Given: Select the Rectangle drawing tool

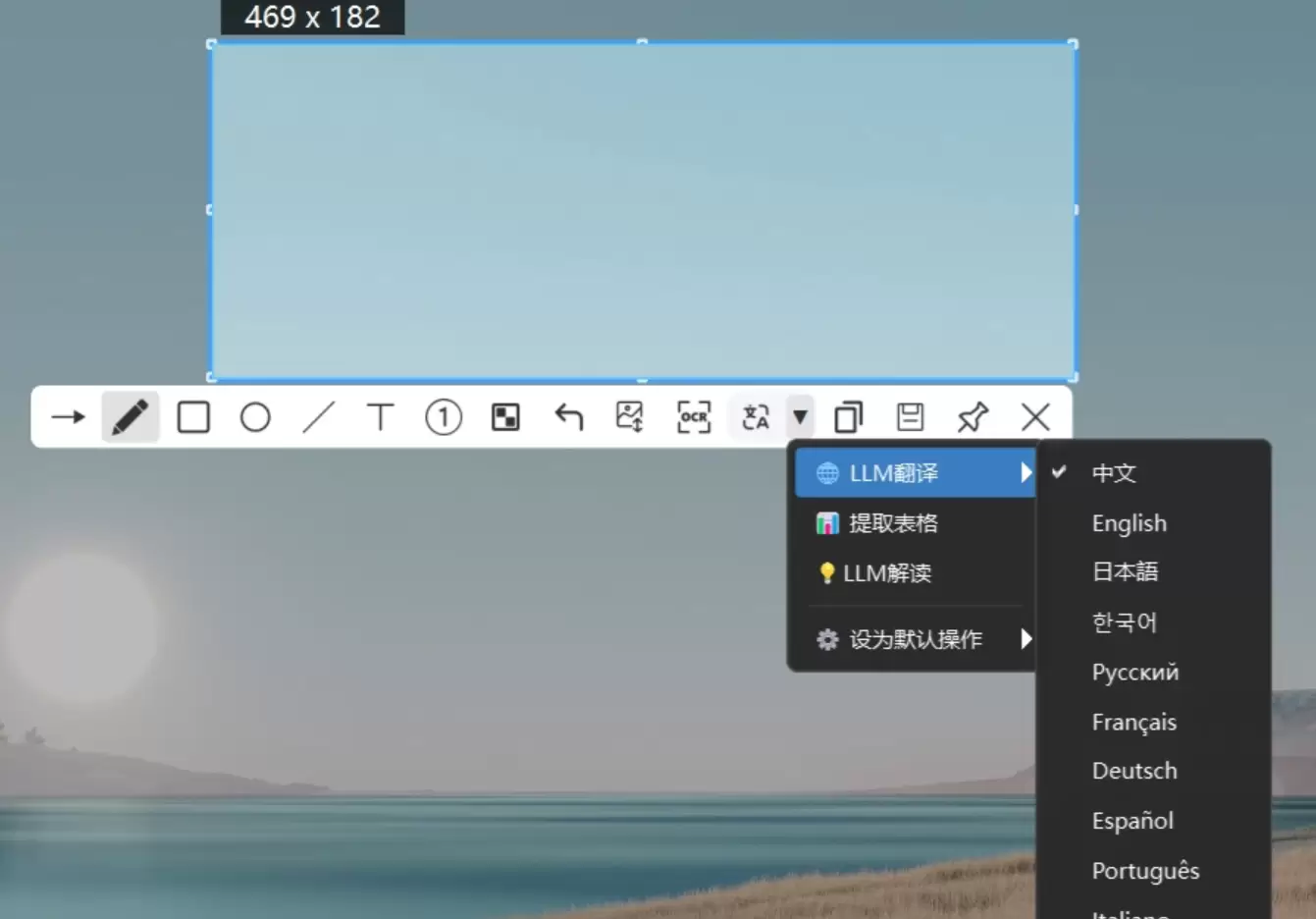Looking at the screenshot, I should click(x=192, y=416).
